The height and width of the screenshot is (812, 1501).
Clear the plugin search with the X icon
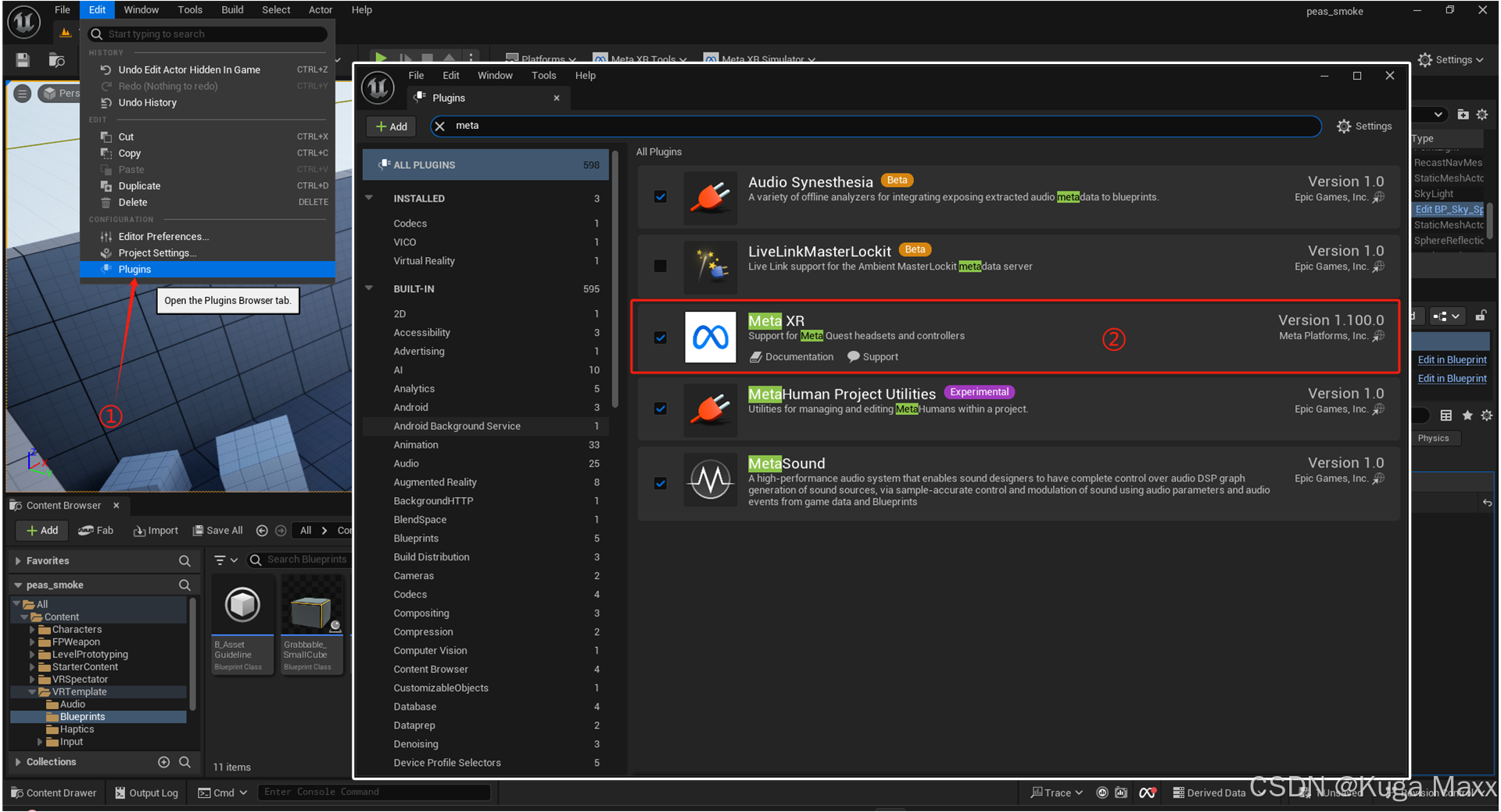(439, 126)
